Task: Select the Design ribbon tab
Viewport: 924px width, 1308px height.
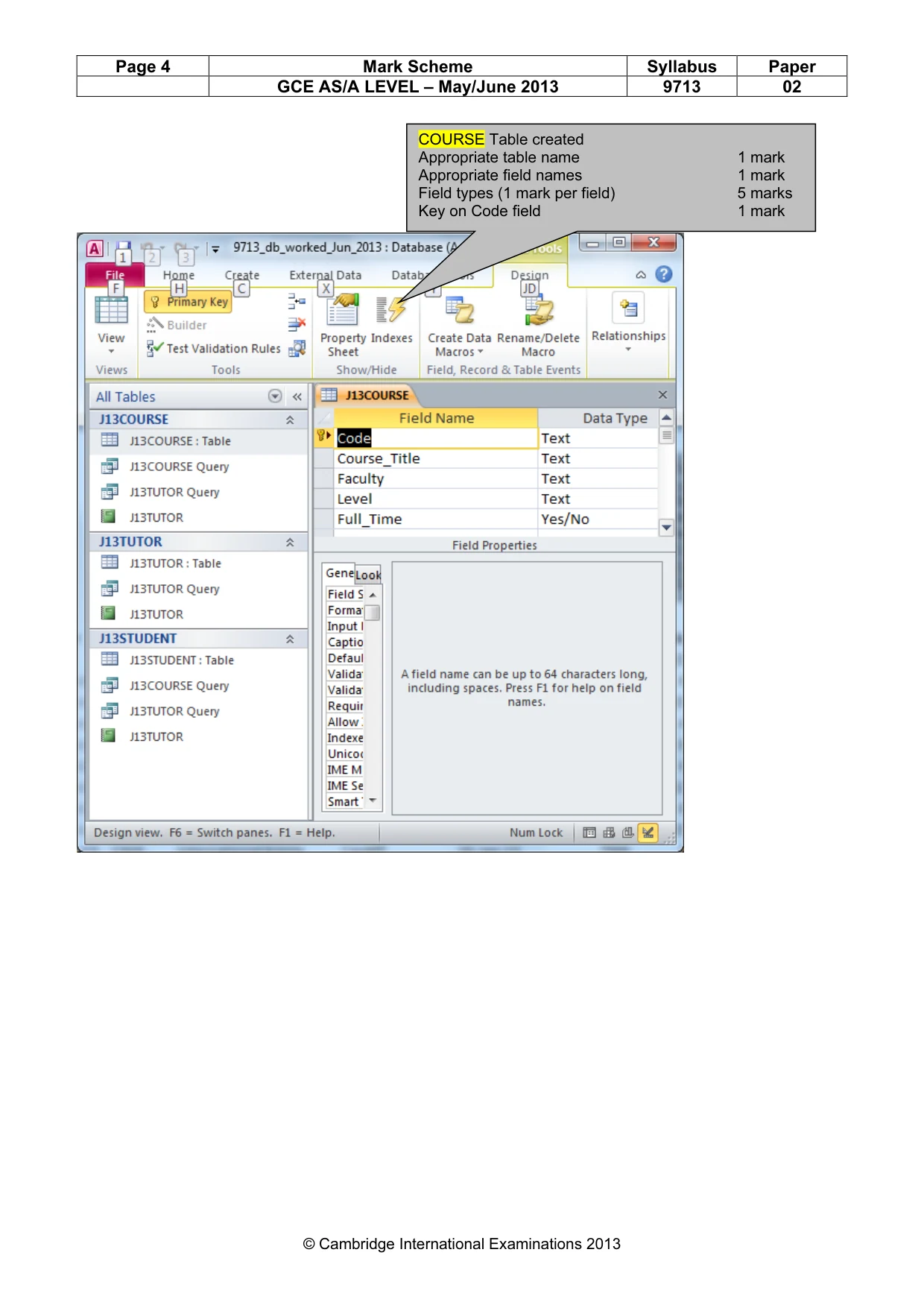Action: pos(529,275)
